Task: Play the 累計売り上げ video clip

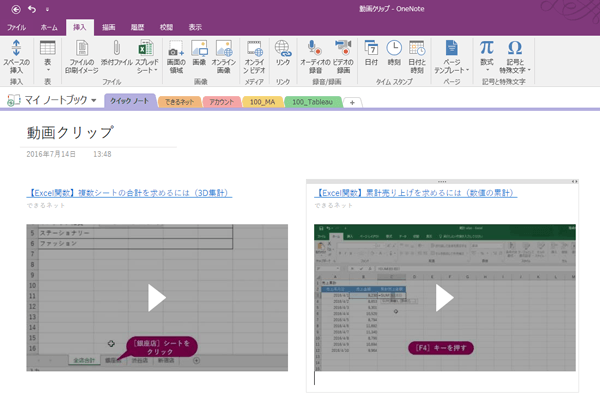Action: pos(445,297)
